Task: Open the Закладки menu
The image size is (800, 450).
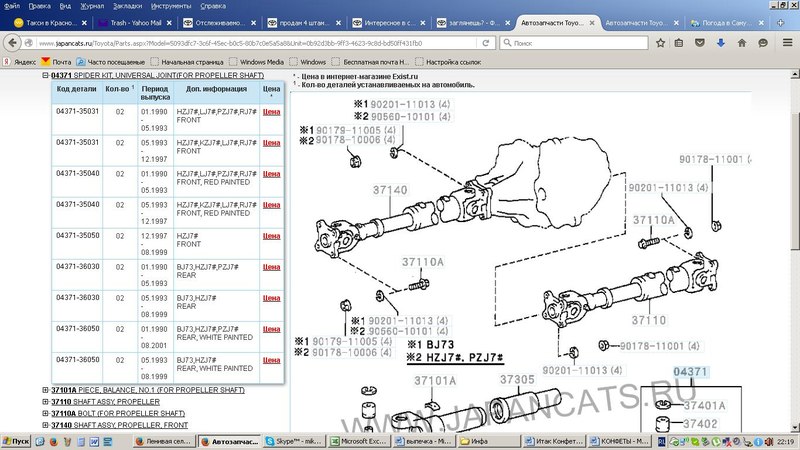Action: tap(127, 6)
